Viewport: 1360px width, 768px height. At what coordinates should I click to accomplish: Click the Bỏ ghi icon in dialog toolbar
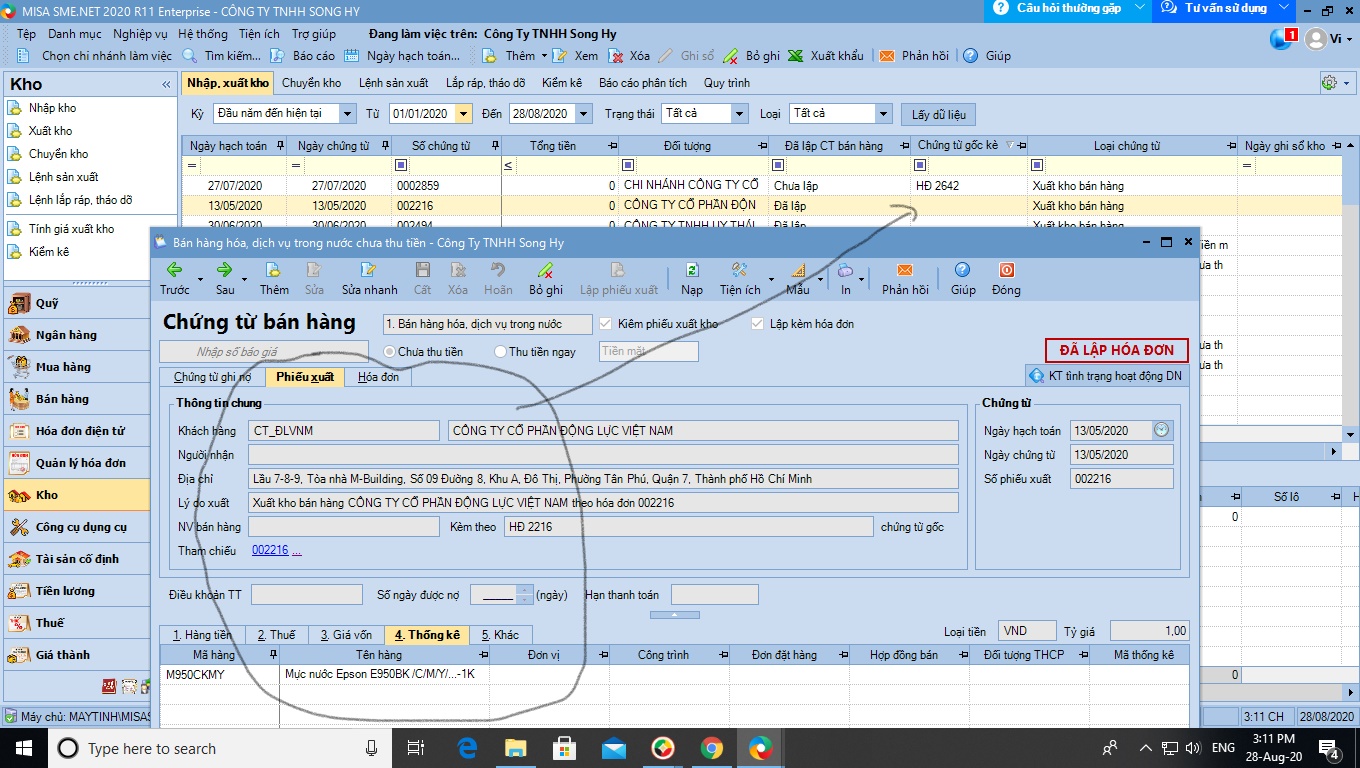[545, 271]
